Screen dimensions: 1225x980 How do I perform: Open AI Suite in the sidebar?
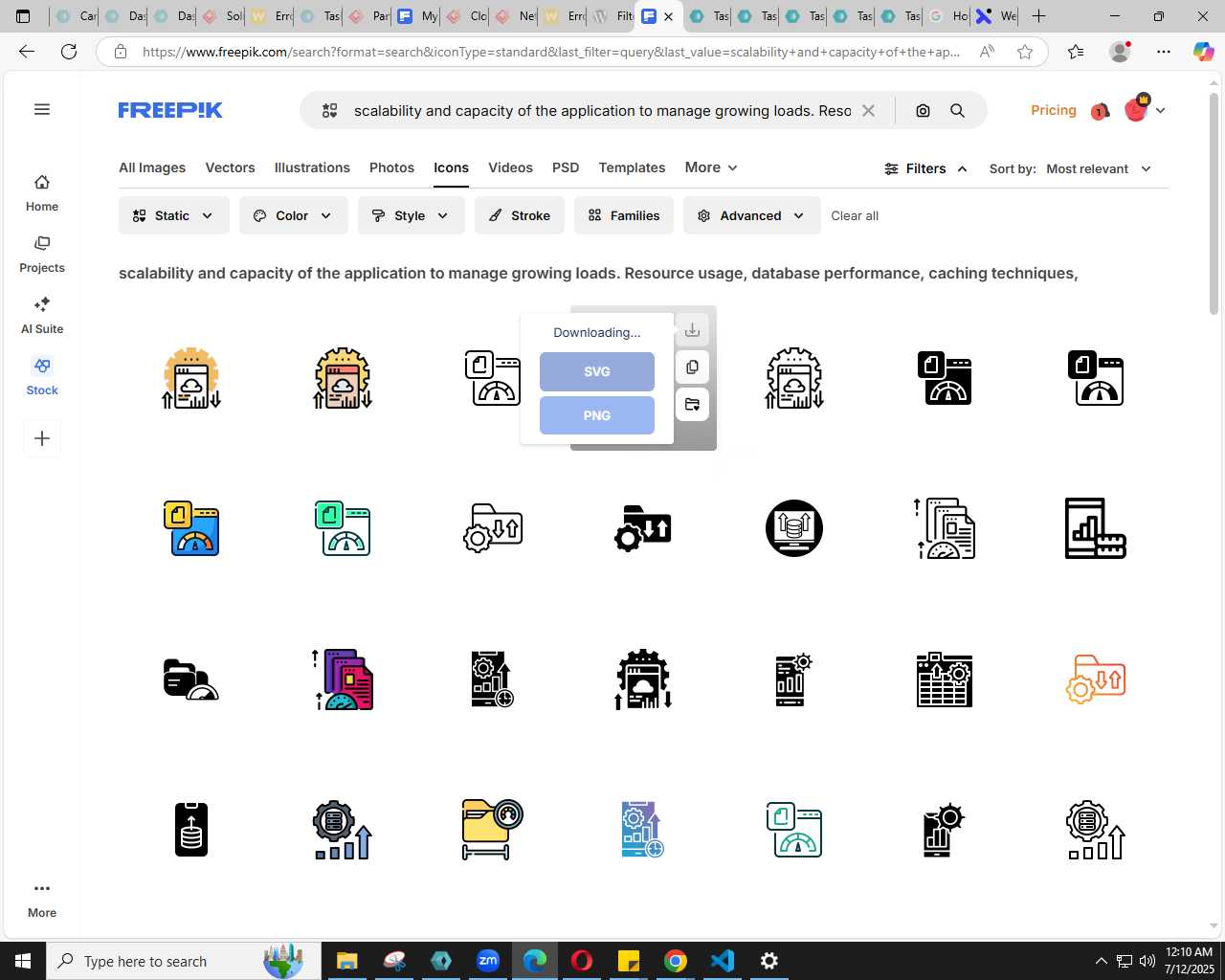point(42,316)
